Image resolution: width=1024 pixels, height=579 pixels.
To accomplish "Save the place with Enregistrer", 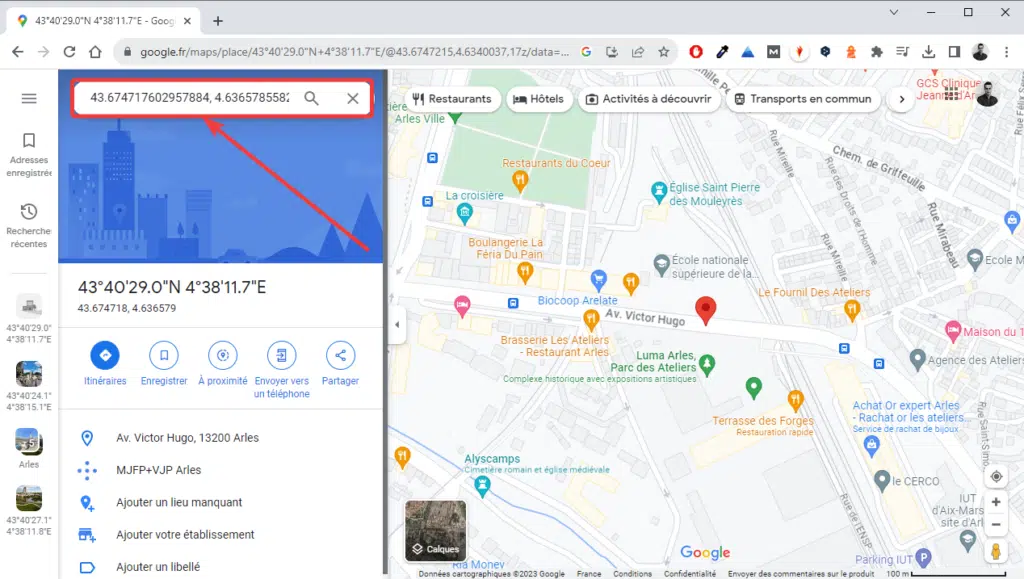I will click(164, 363).
